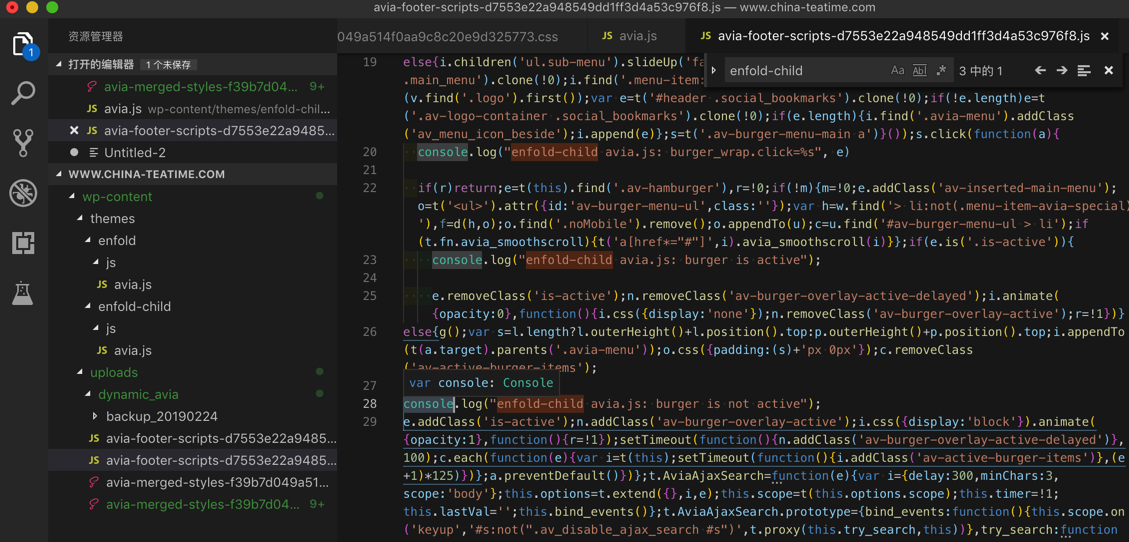This screenshot has height=542, width=1129.
Task: Expand the backup_20190224 folder
Action: click(161, 416)
